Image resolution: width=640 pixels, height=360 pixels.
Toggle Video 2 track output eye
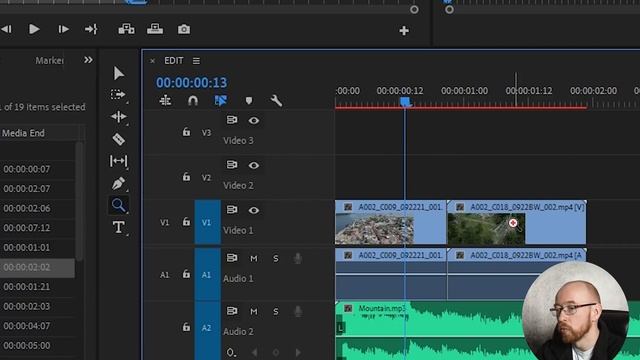coord(253,165)
